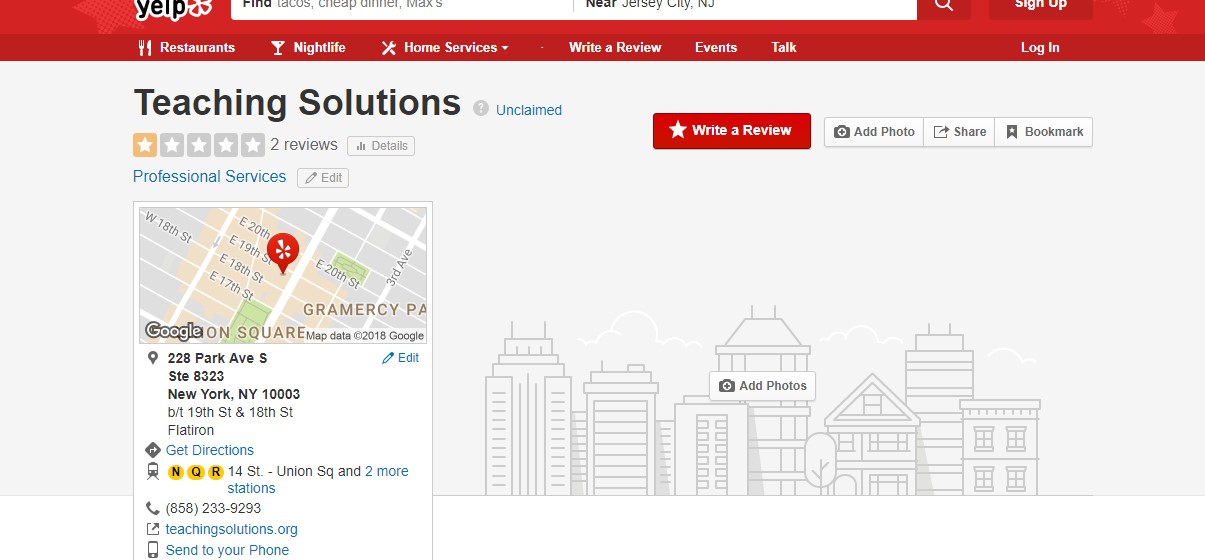
Task: Click the Unclaimed business link
Action: tap(529, 110)
